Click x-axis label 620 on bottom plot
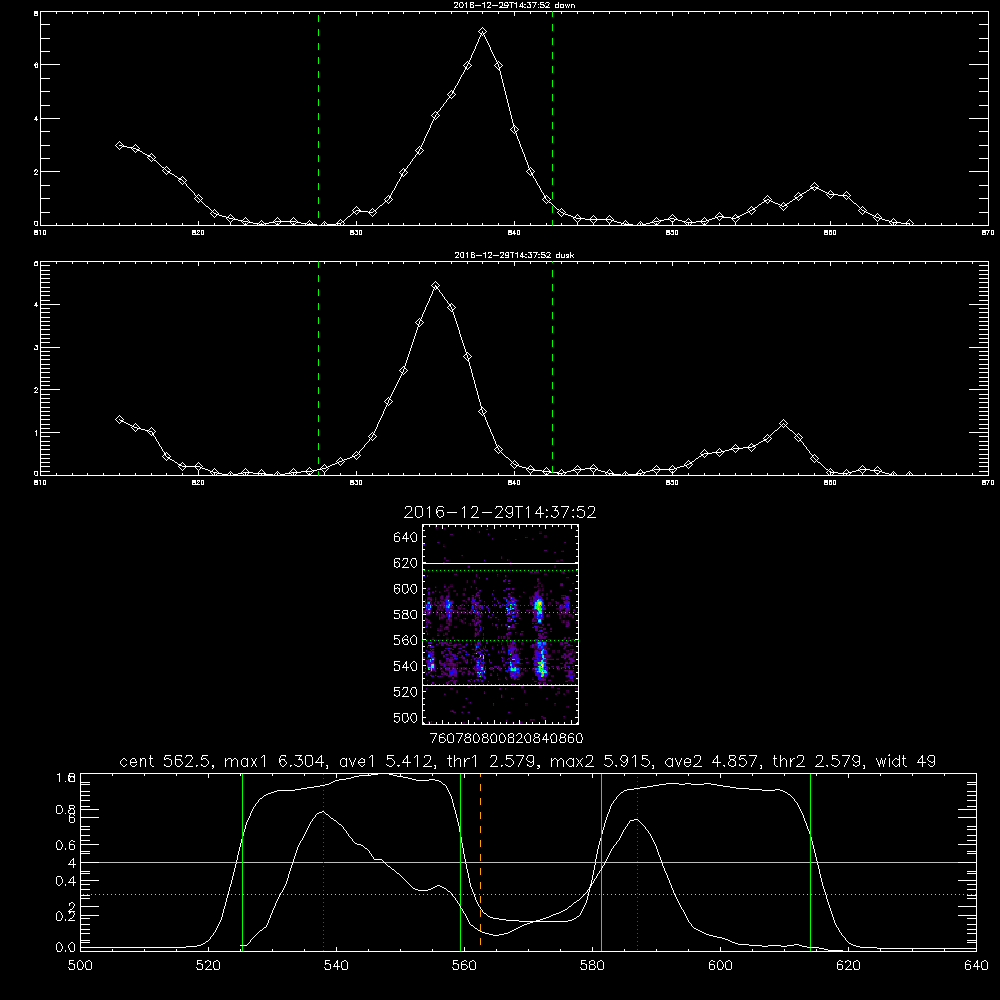The image size is (1000, 1000). click(848, 966)
